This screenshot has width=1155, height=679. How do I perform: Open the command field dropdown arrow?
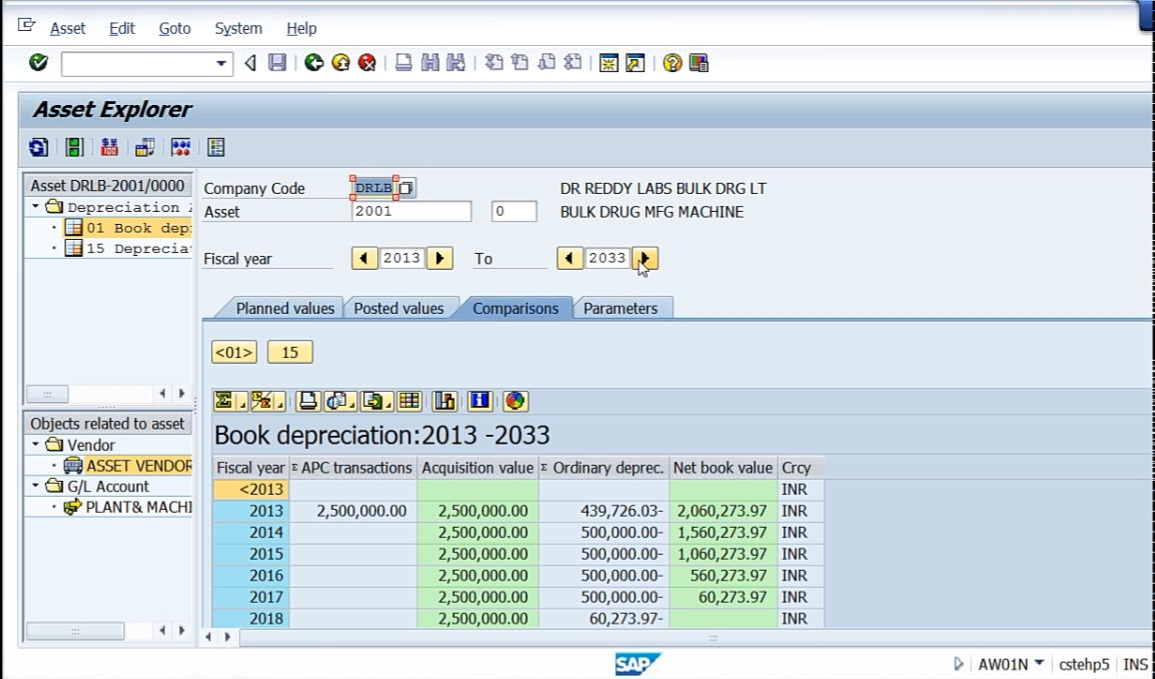coord(220,63)
